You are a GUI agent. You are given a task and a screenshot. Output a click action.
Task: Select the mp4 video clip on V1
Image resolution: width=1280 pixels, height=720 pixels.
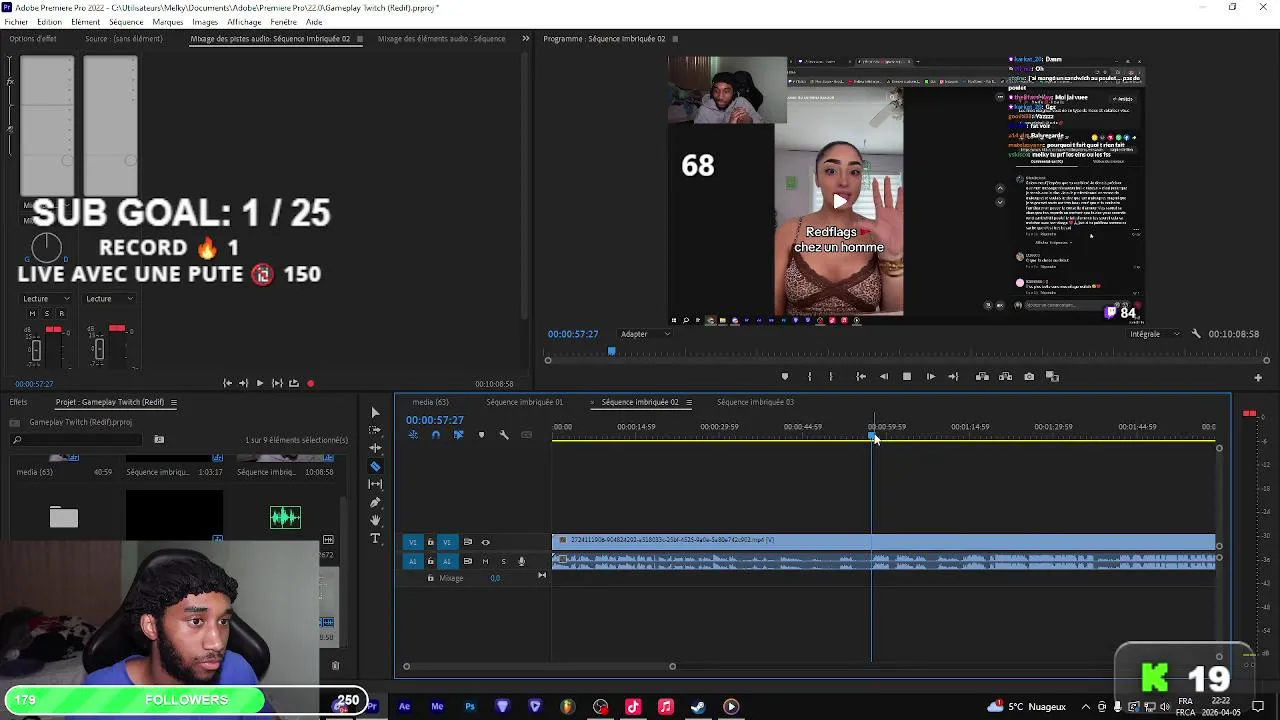tap(883, 541)
